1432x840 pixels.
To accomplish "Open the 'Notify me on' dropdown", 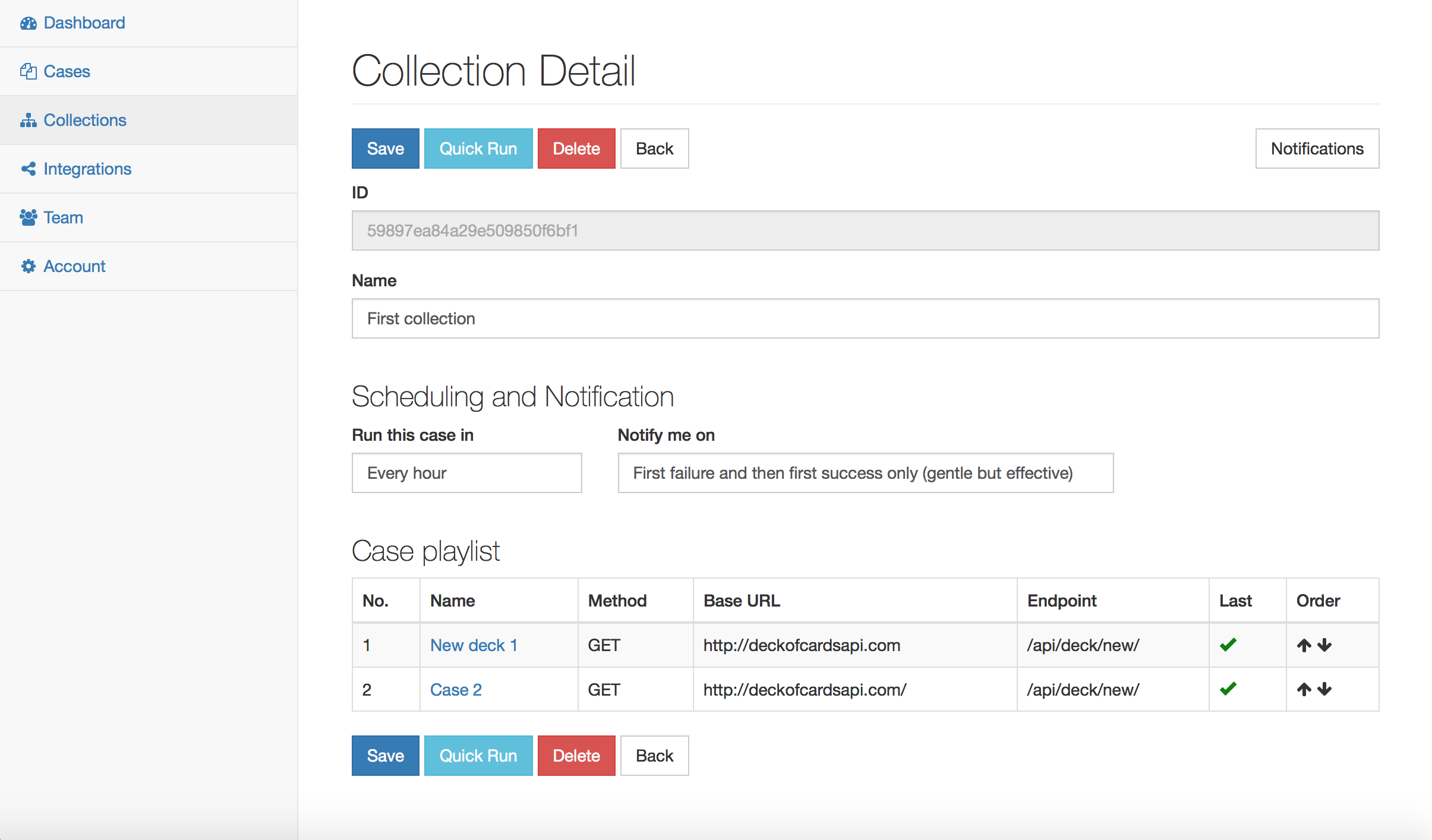I will pyautogui.click(x=865, y=473).
